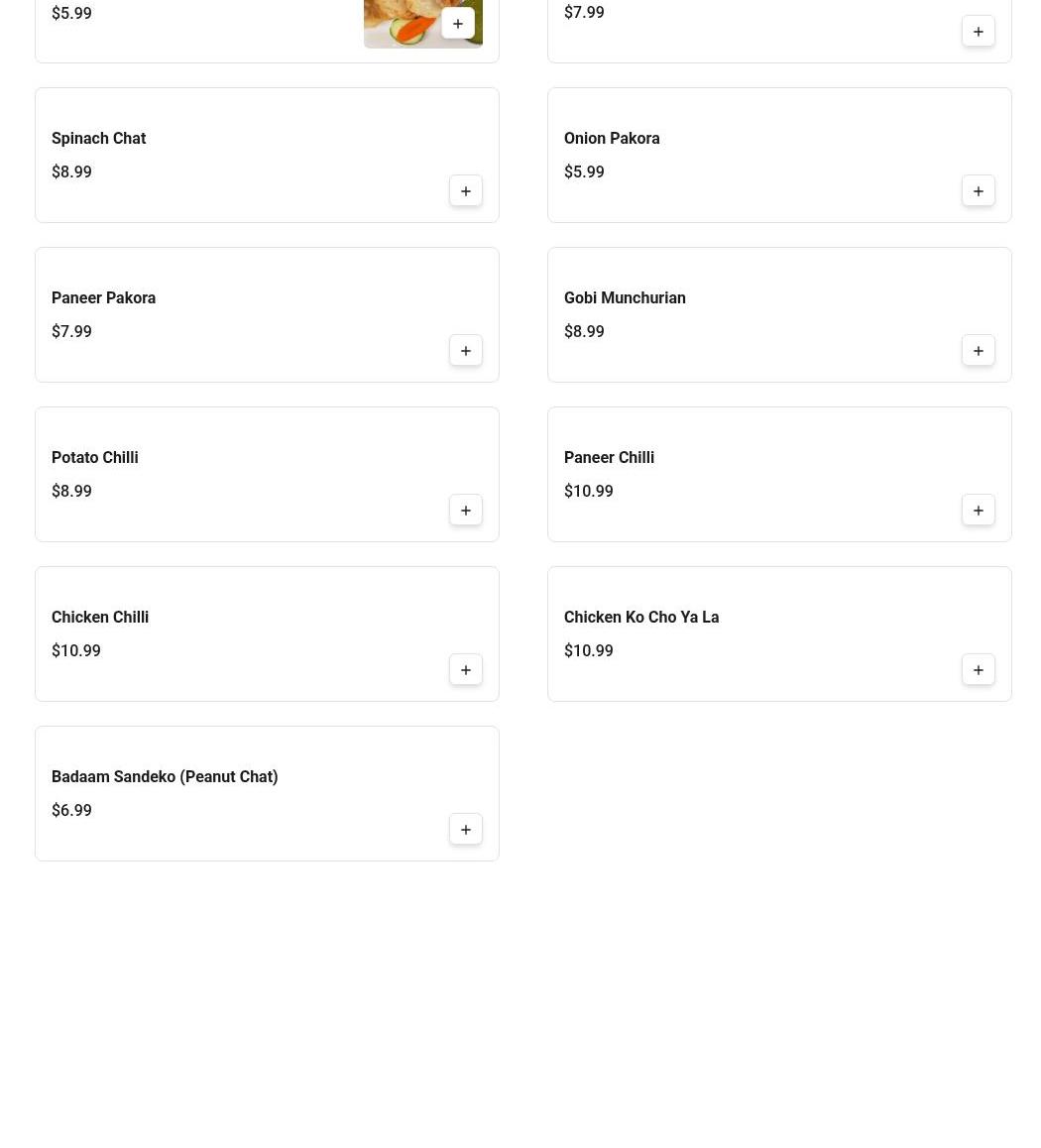This screenshot has width=1041, height=1148.
Task: Add Gobi Munchurian using plus icon
Action: [x=978, y=351]
